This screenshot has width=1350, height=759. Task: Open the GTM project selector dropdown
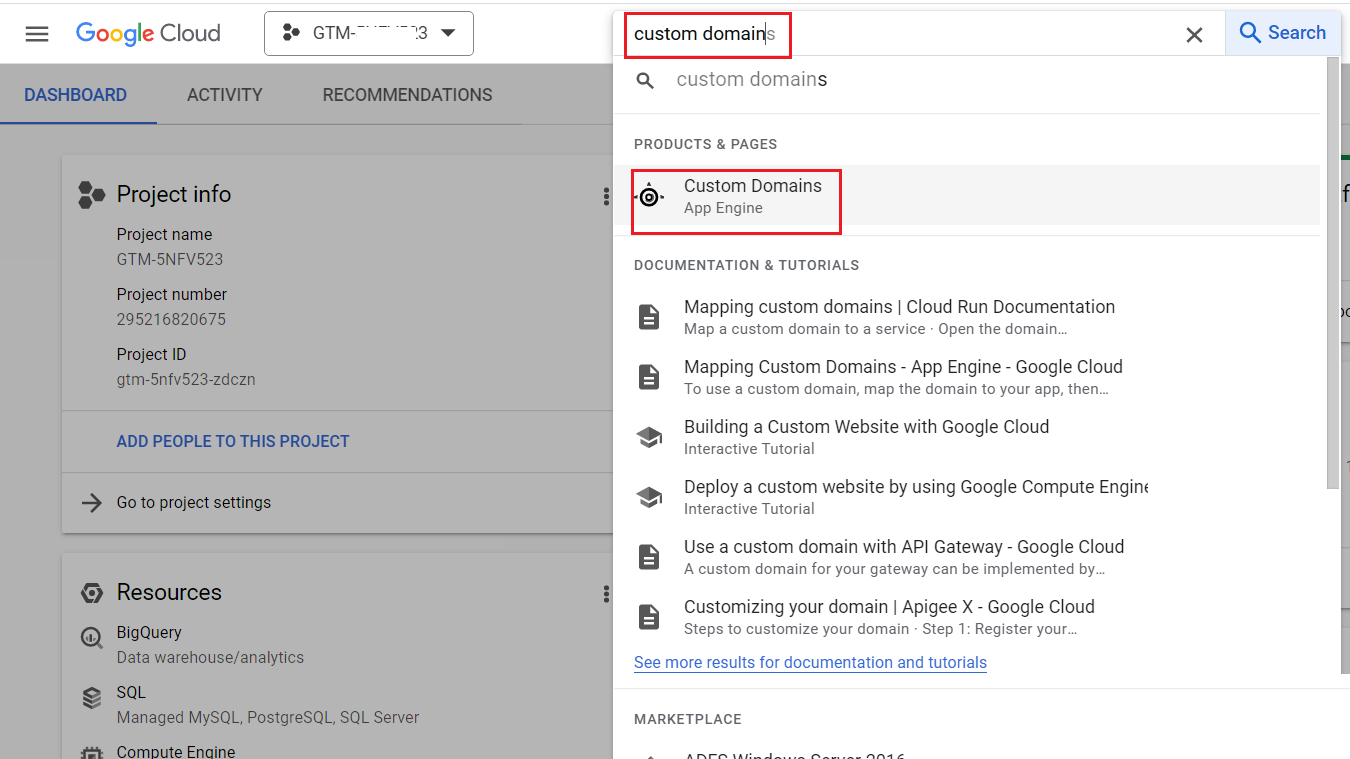[369, 33]
